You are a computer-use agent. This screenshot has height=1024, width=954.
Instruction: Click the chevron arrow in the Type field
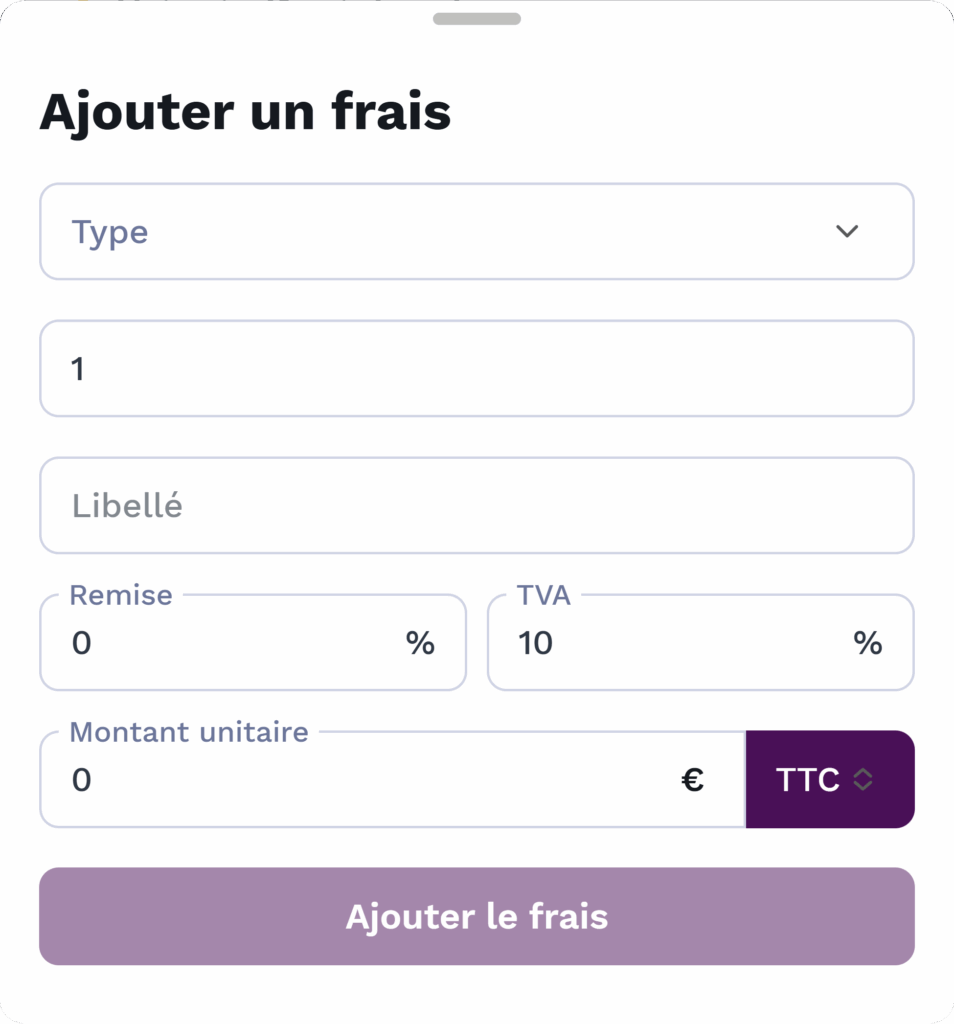click(847, 232)
